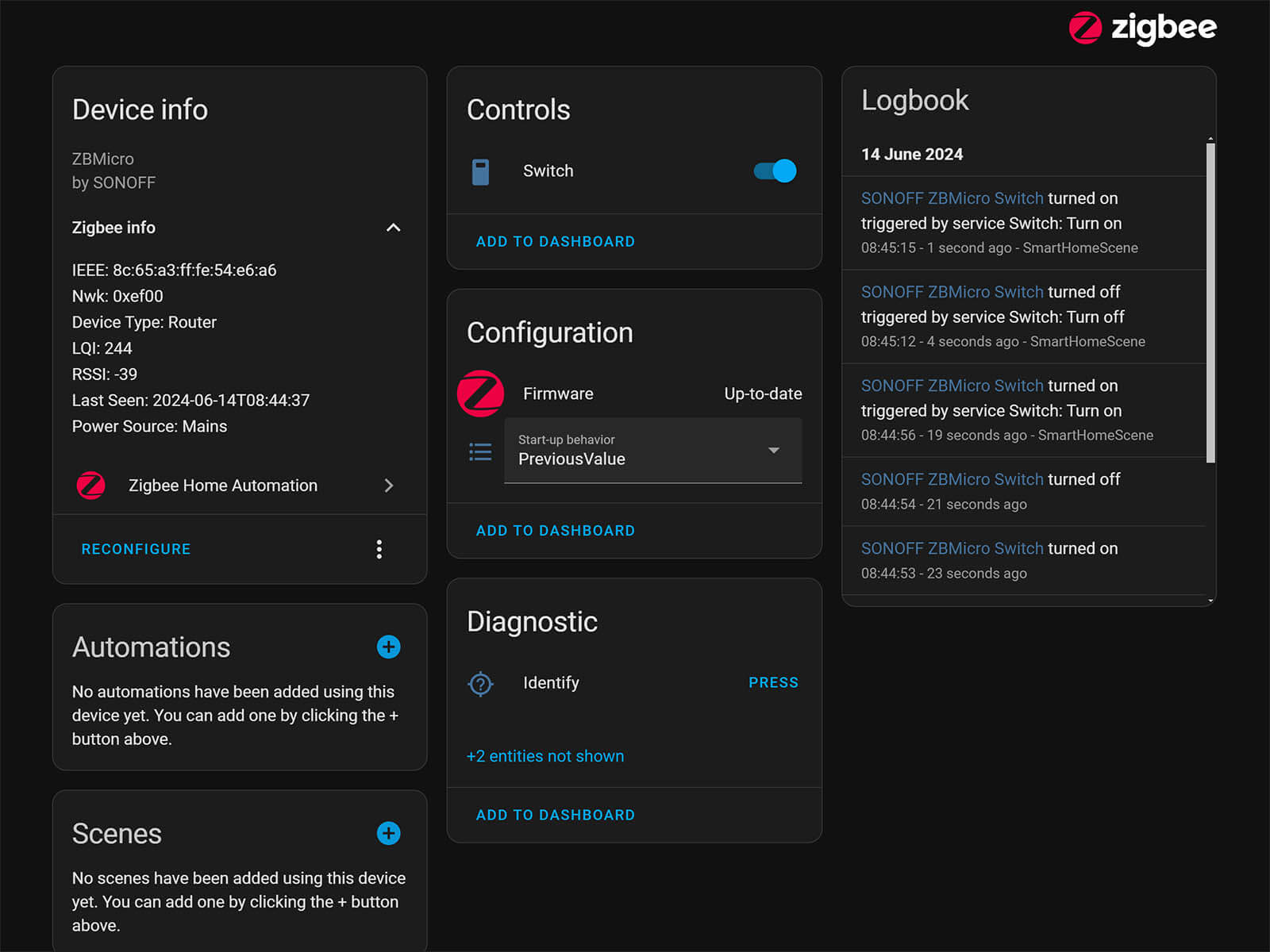The image size is (1270, 952).
Task: Add Diagnostic card to dashboard
Action: (x=555, y=815)
